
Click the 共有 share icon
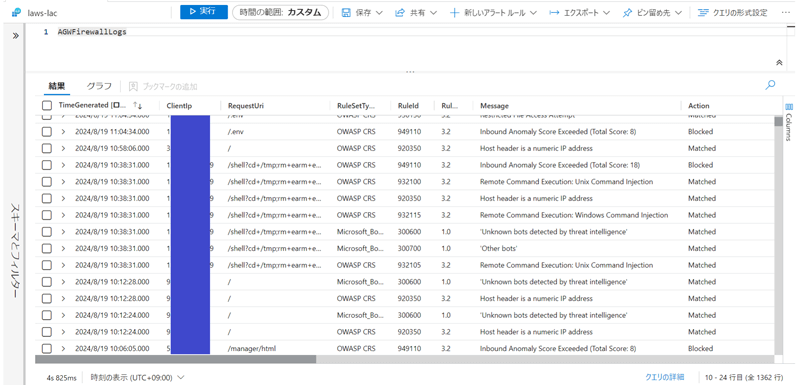pos(400,12)
